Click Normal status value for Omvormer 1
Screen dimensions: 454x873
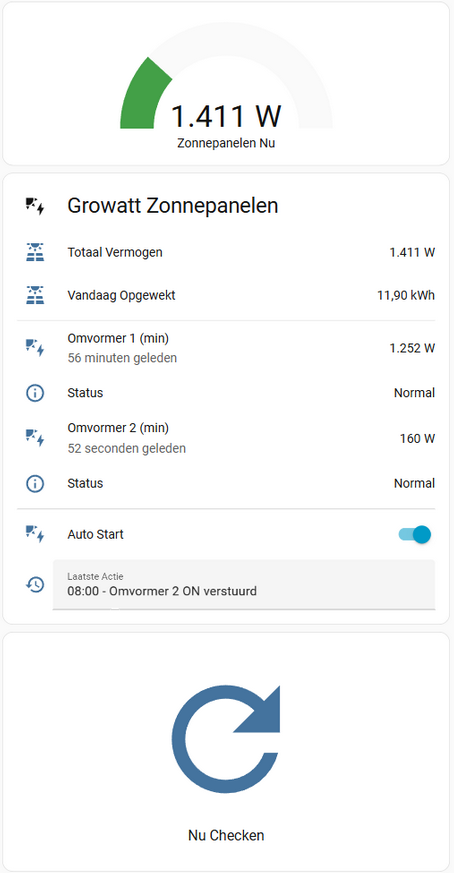(414, 393)
